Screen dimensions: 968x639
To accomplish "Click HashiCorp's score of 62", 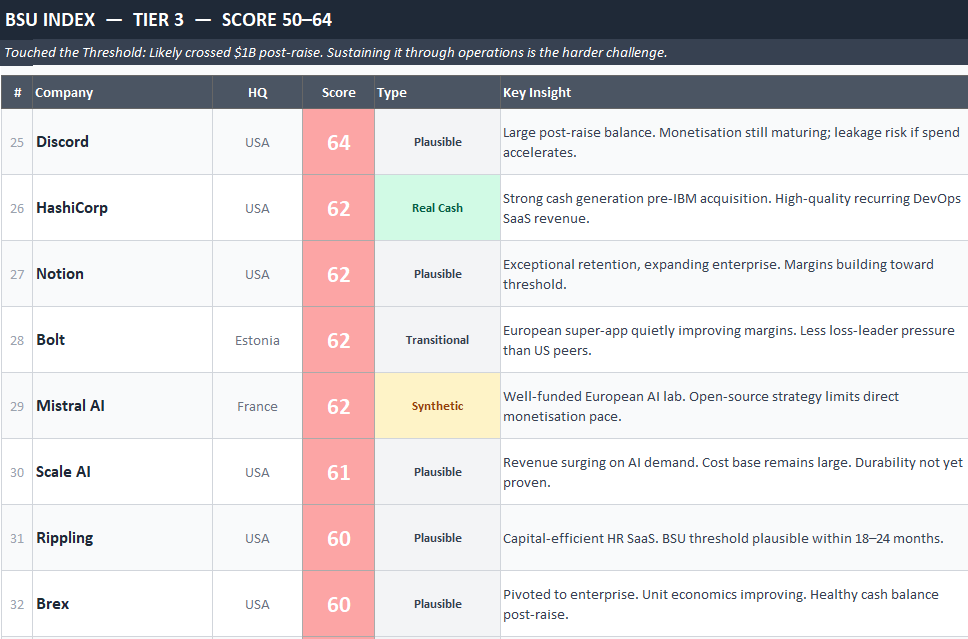I will coord(338,208).
